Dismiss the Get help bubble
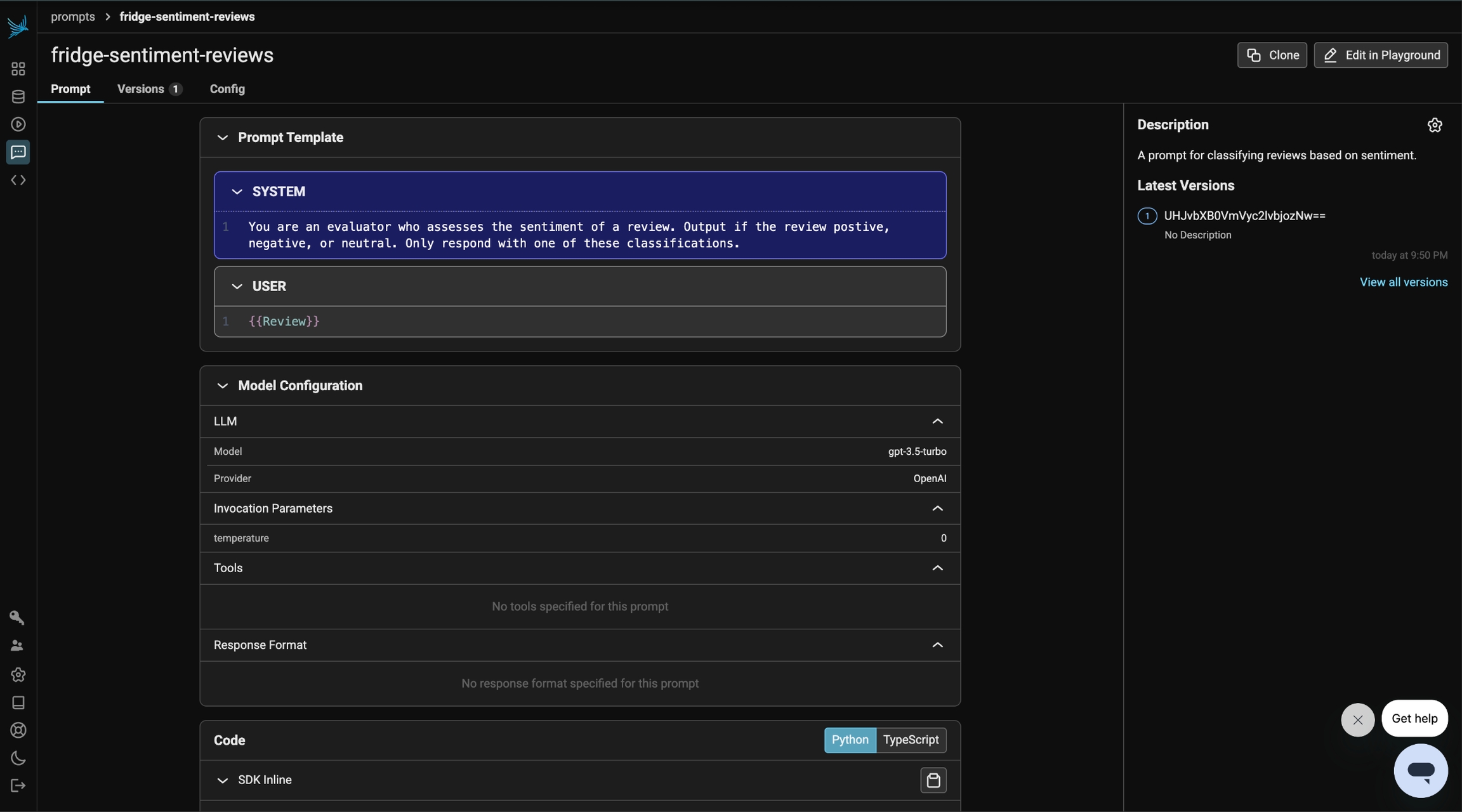 pyautogui.click(x=1357, y=720)
